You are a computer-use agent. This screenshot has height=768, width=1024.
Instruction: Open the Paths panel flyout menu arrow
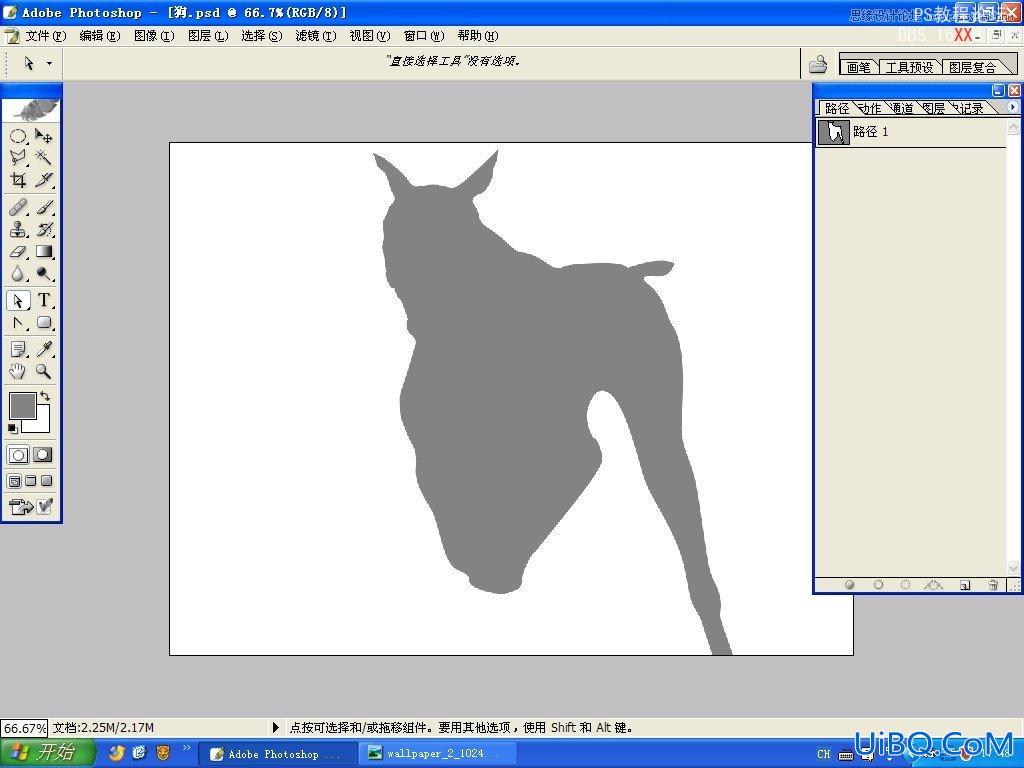tap(1012, 106)
